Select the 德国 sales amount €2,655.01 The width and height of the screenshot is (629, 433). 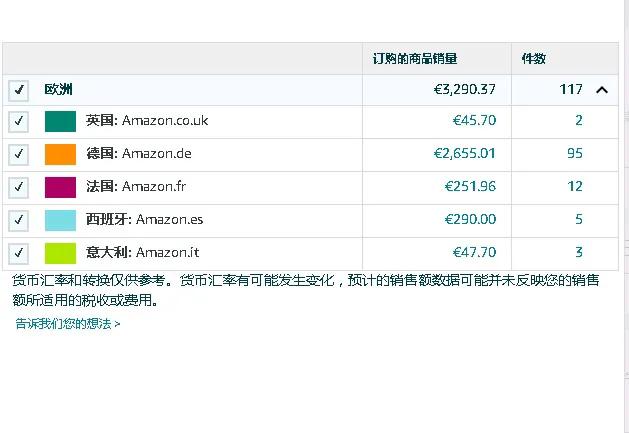click(465, 153)
